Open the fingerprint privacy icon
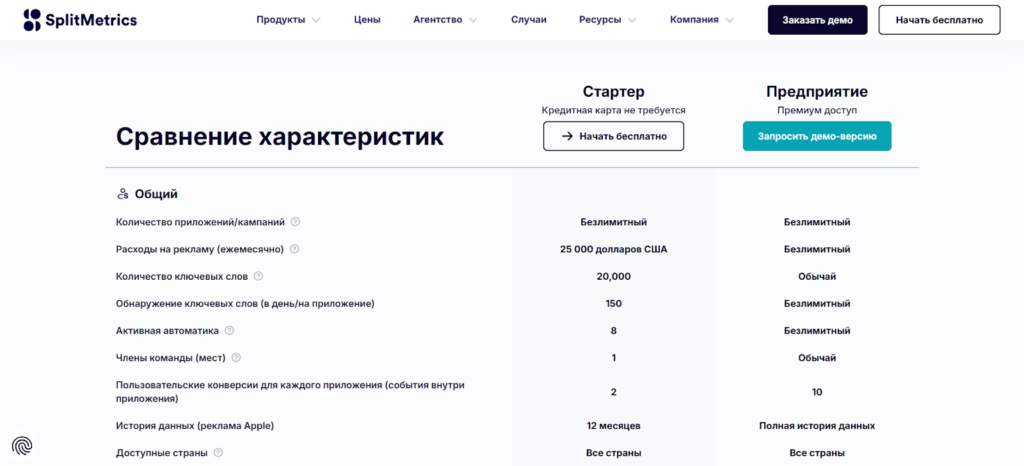 pyautogui.click(x=22, y=446)
